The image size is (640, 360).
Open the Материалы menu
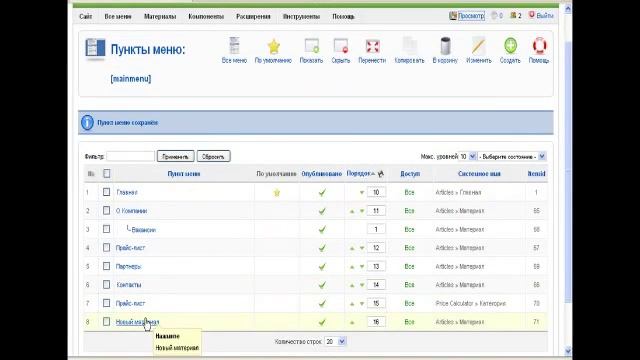160,16
